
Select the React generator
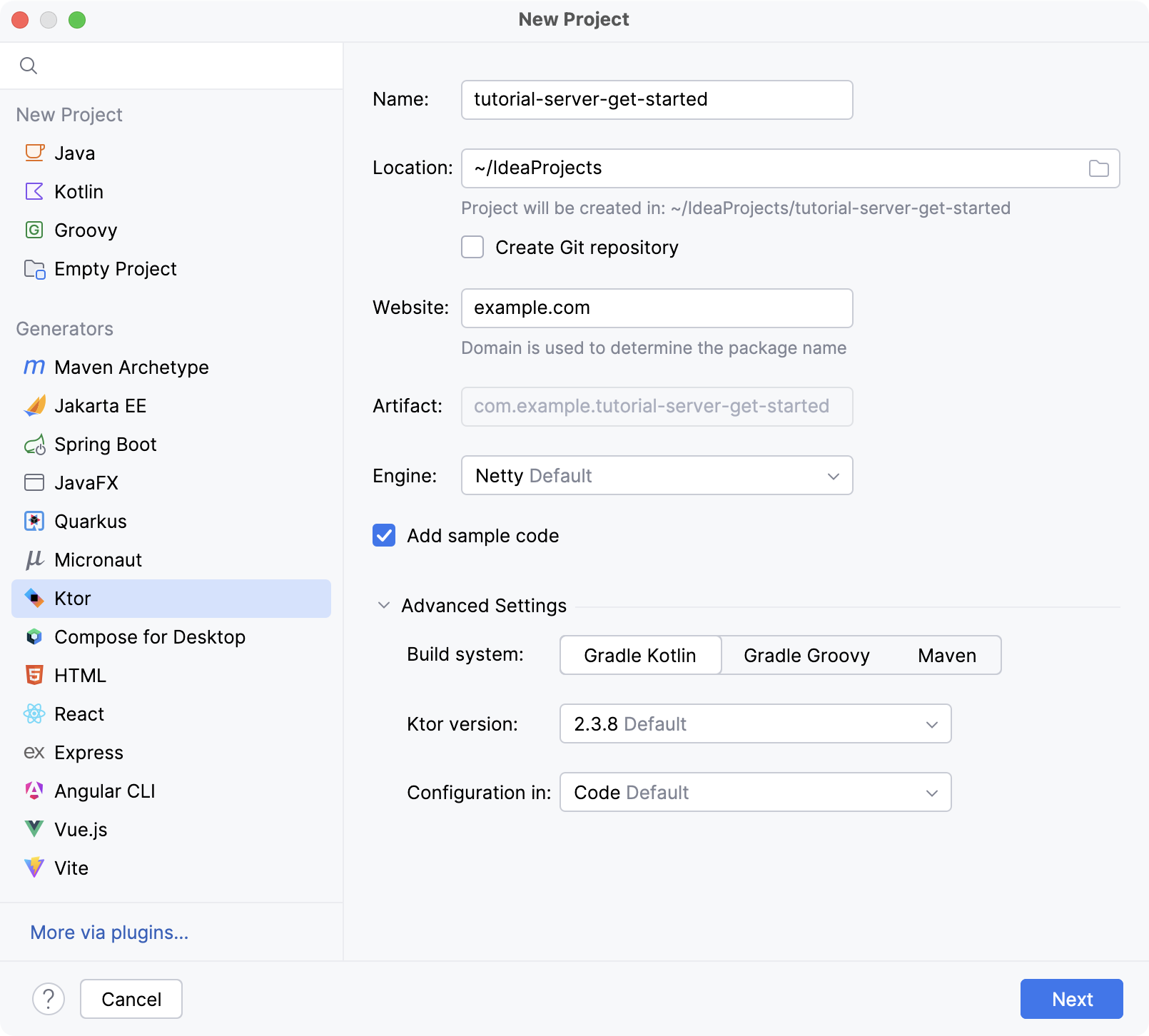pyautogui.click(x=79, y=713)
